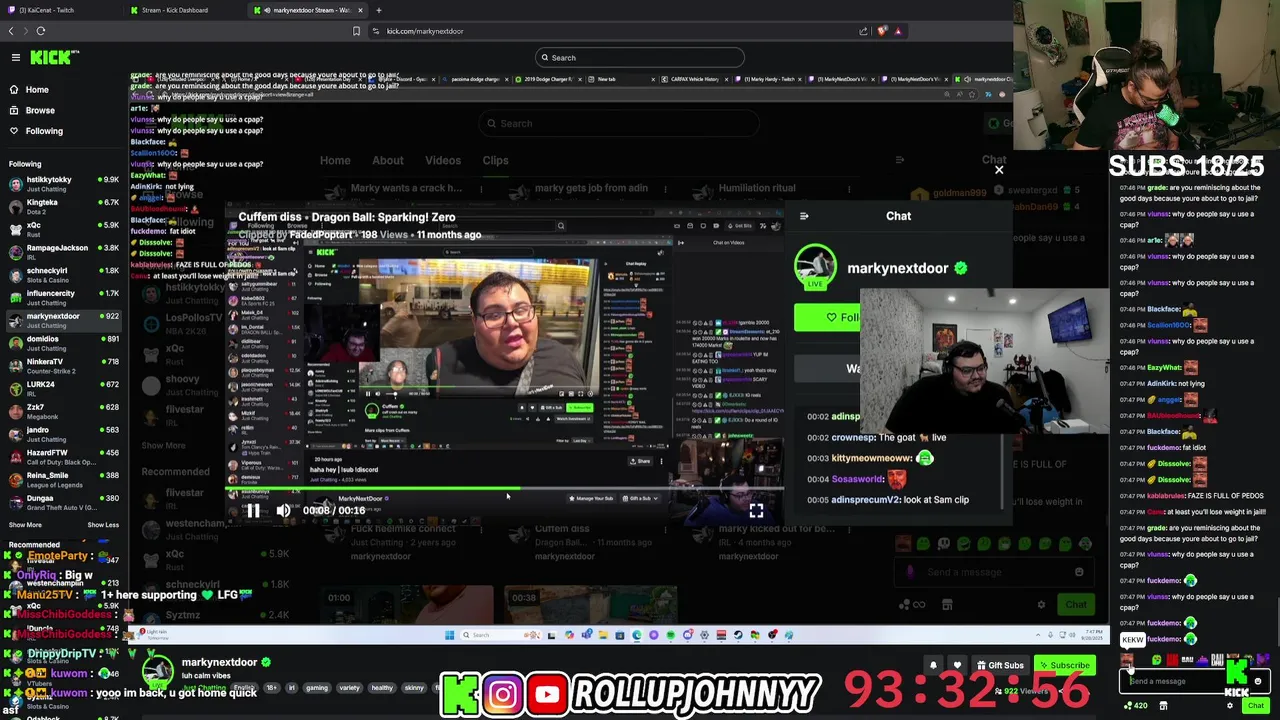
Task: Open Following in the sidebar
Action: pos(44,131)
